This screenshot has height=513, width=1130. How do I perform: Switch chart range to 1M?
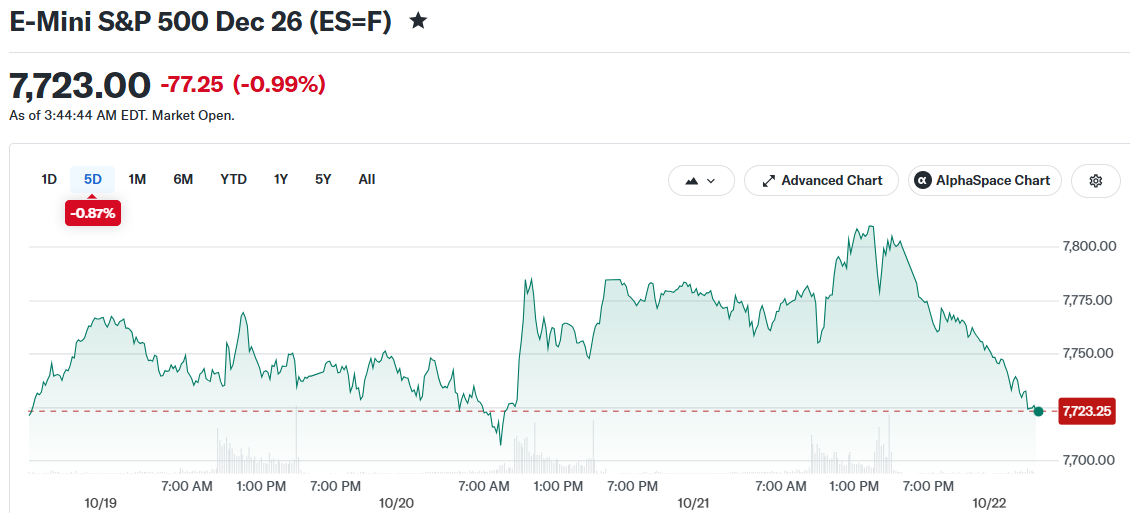point(137,179)
